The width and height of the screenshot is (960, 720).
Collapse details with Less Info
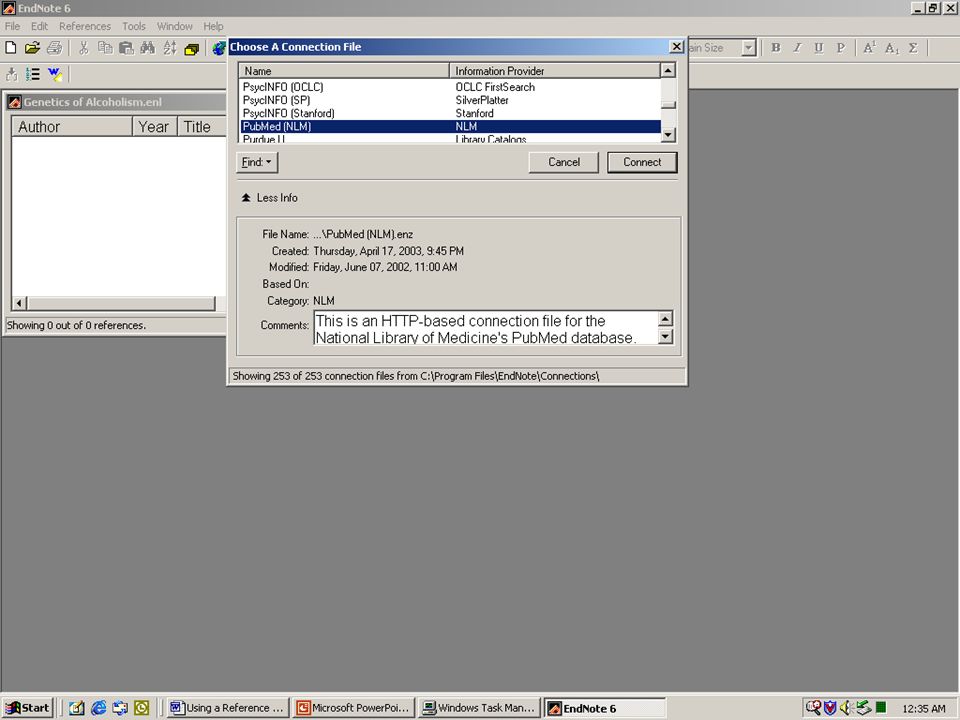[269, 198]
